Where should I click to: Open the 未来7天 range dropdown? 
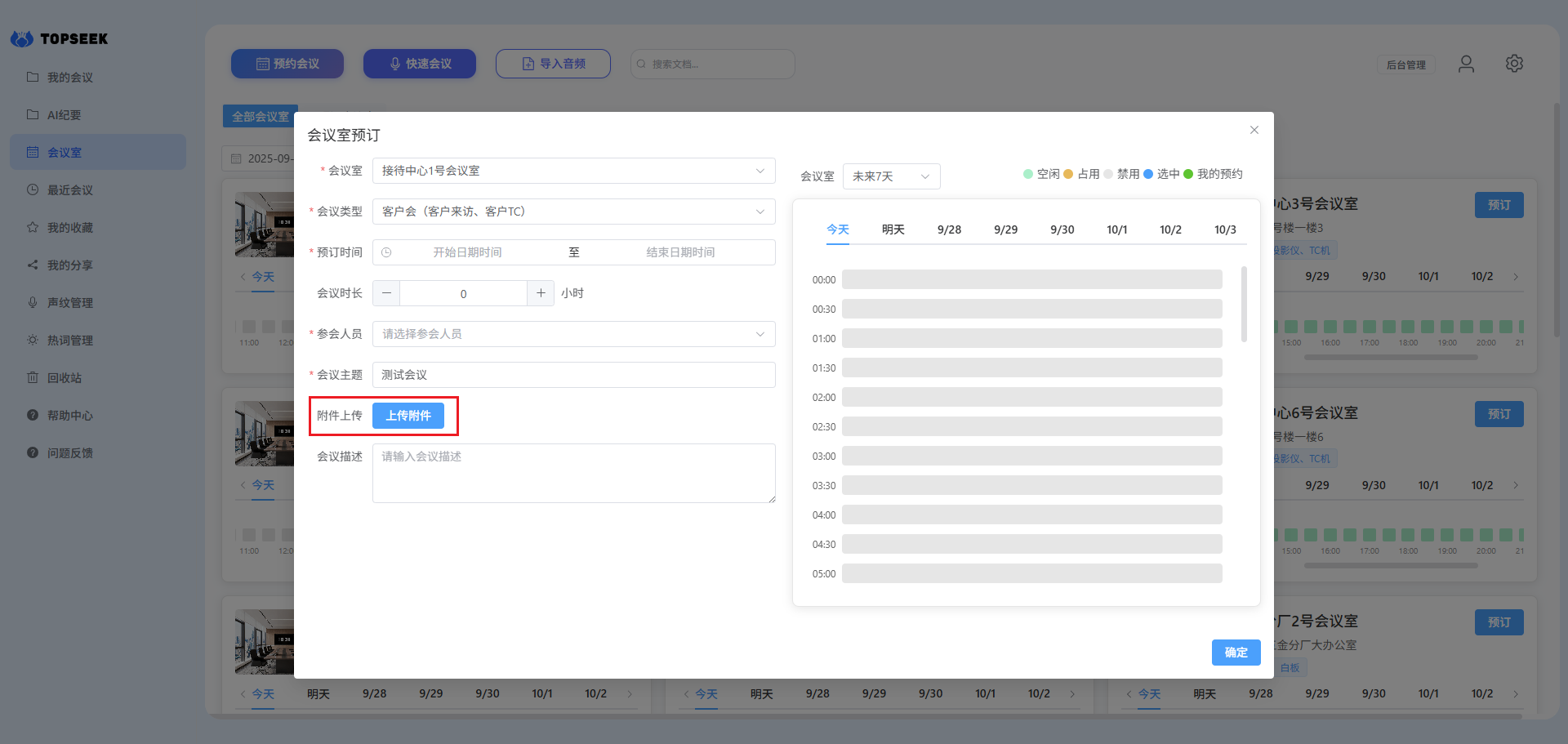[x=891, y=176]
